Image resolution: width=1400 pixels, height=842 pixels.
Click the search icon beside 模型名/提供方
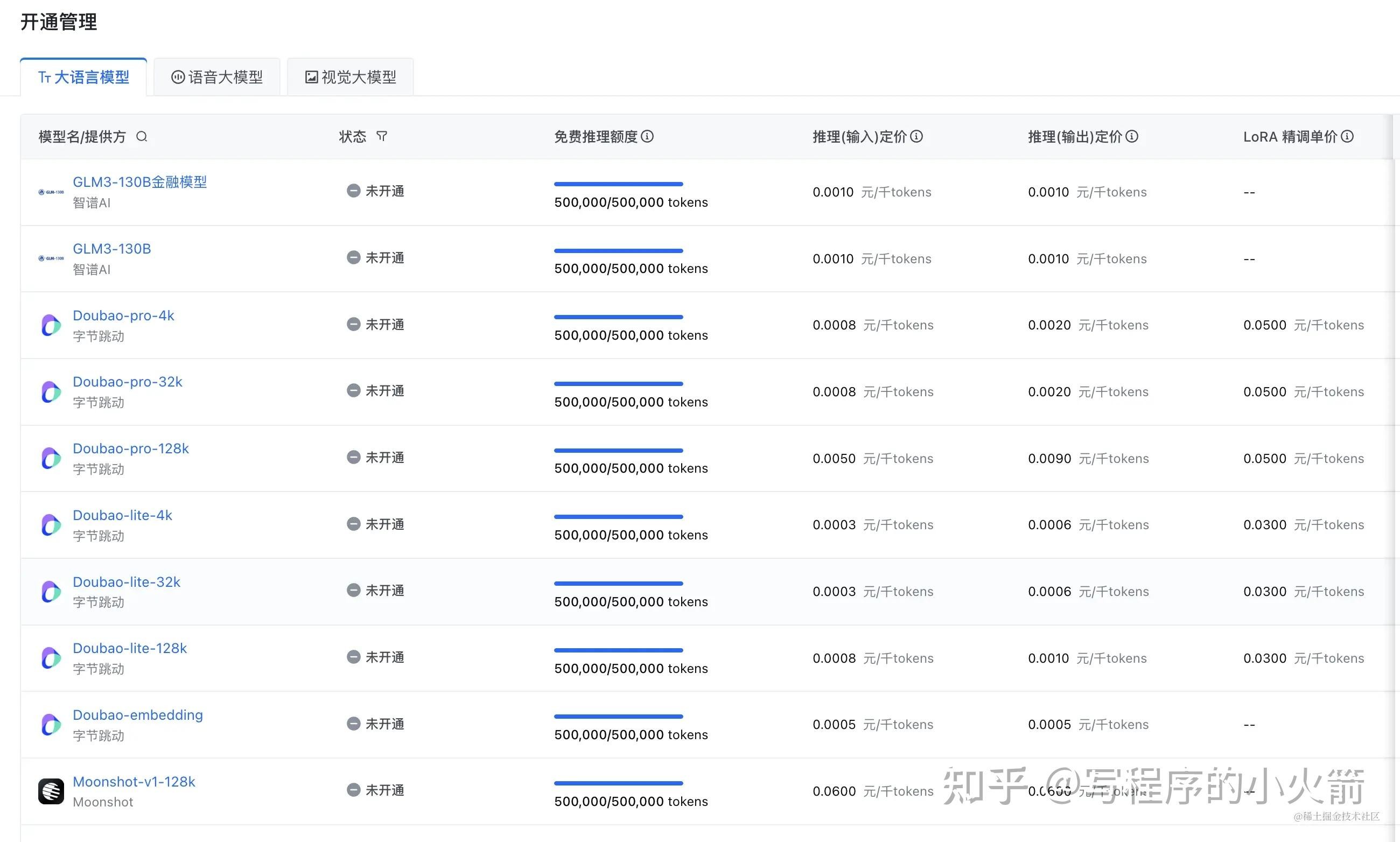coord(142,137)
